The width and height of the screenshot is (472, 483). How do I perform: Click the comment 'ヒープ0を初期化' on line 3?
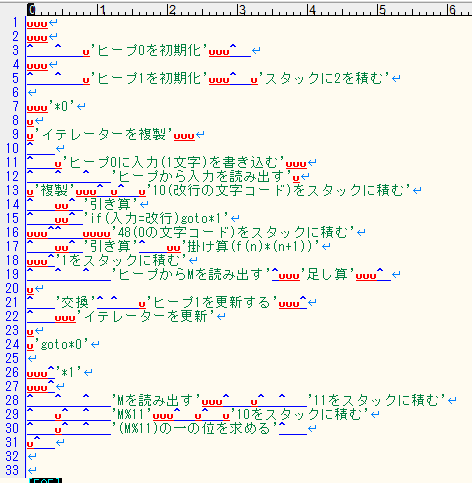pos(149,51)
